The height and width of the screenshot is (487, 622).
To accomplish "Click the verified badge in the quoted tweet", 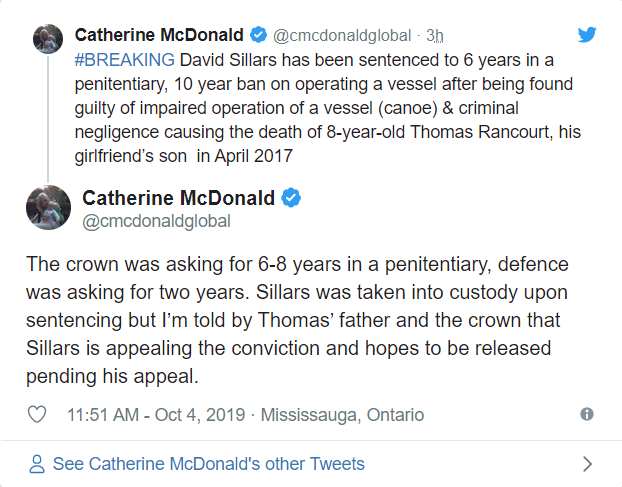I will (x=258, y=36).
